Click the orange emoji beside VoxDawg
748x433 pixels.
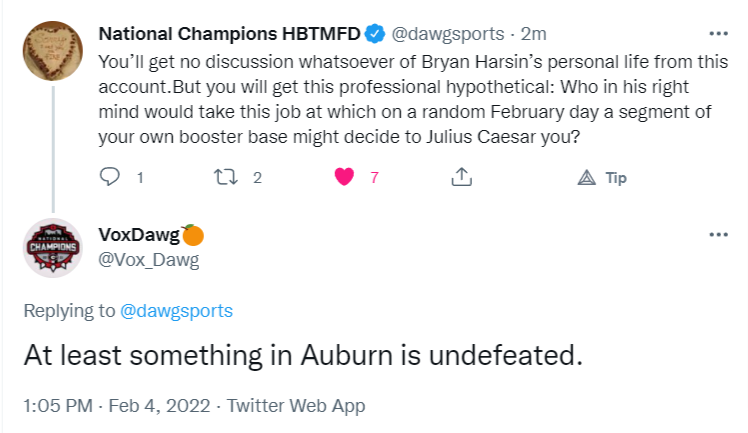pos(193,235)
